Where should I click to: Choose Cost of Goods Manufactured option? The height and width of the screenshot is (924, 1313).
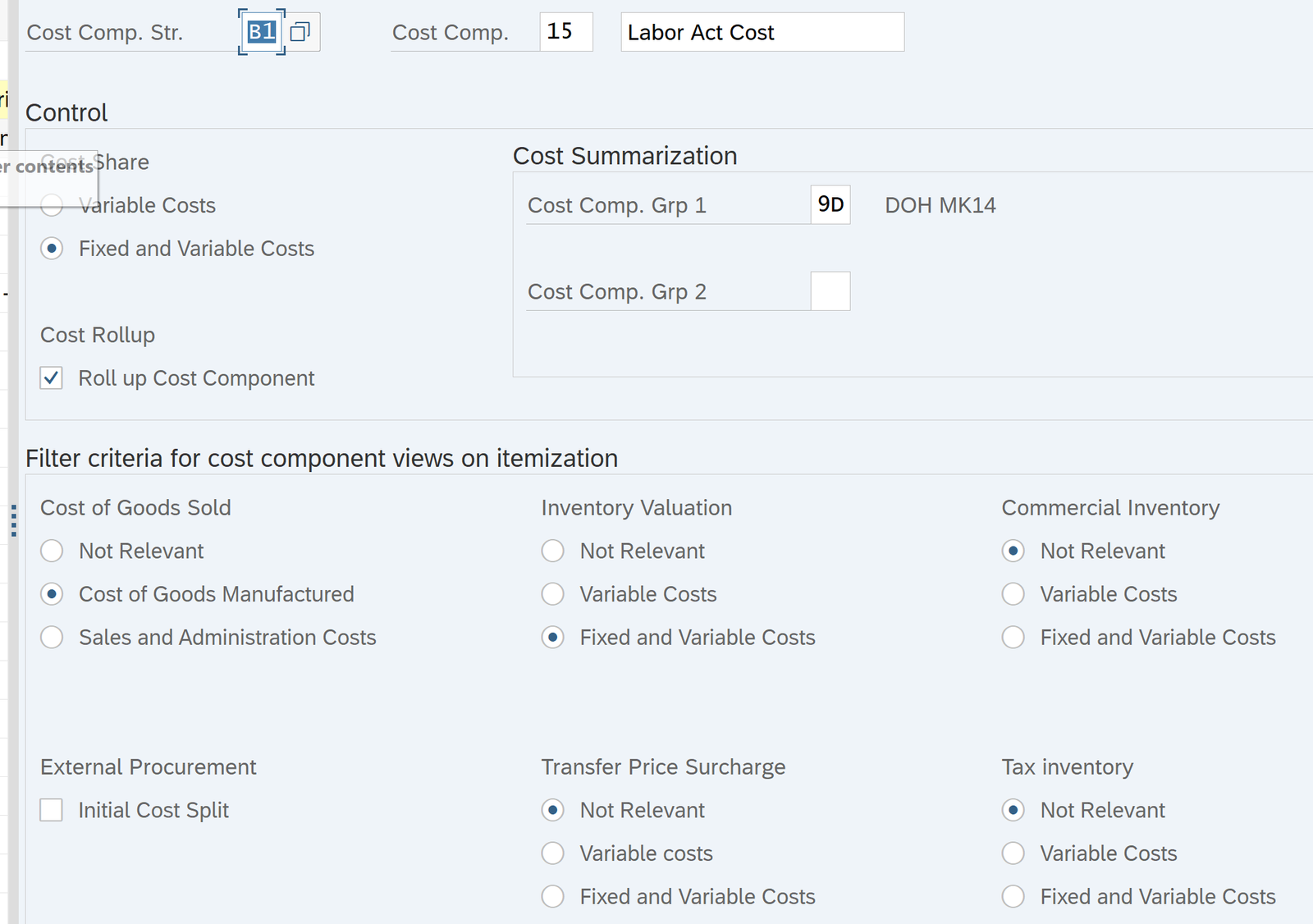click(52, 594)
